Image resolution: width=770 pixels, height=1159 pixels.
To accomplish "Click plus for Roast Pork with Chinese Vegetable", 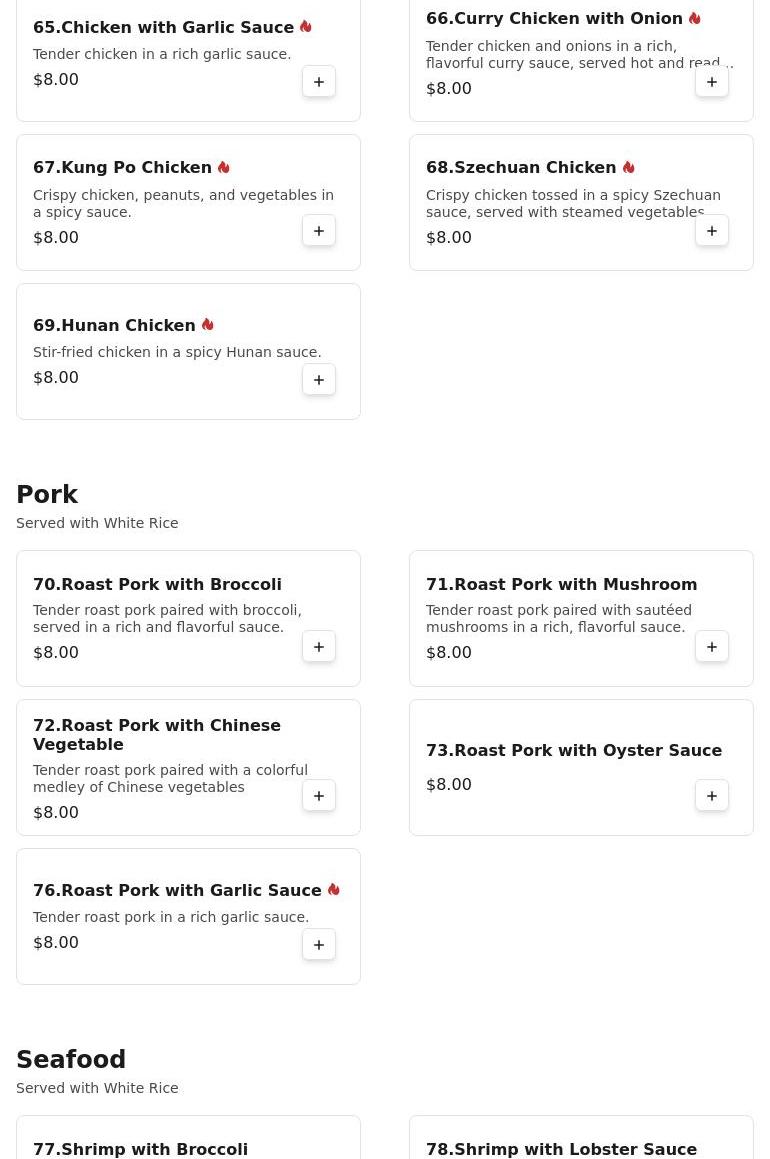I will point(319,796).
